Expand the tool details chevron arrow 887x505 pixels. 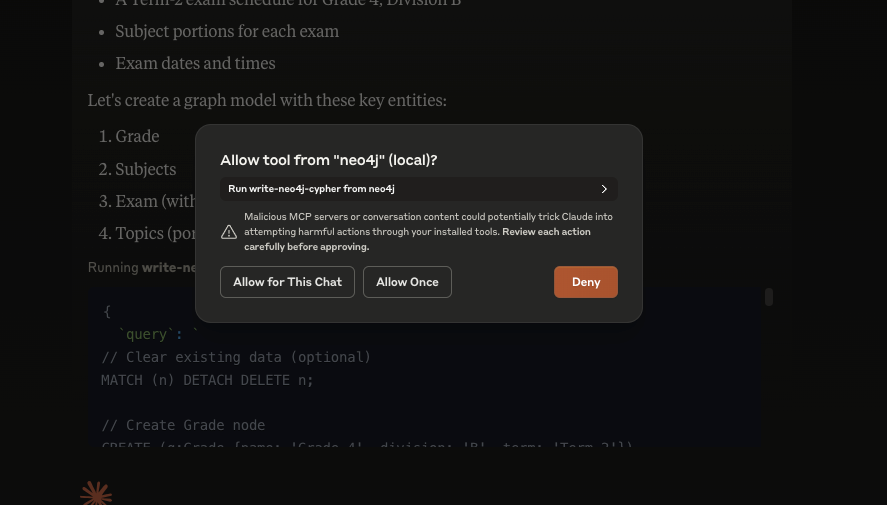604,189
